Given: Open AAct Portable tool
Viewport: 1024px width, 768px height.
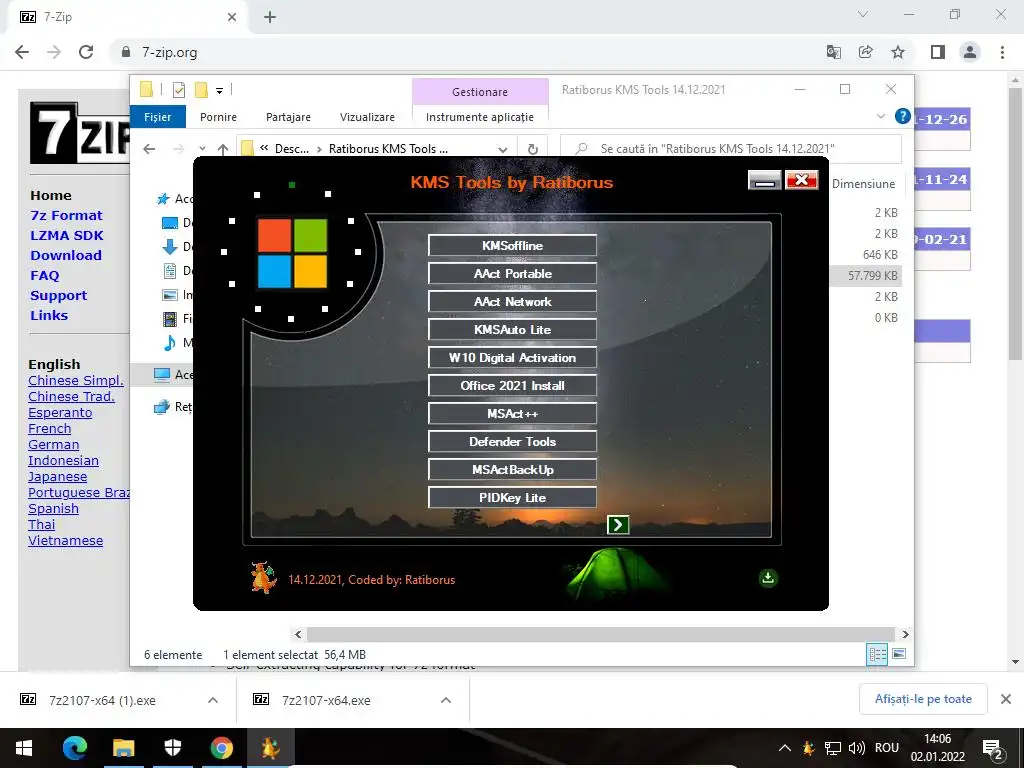Looking at the screenshot, I should click(x=512, y=274).
